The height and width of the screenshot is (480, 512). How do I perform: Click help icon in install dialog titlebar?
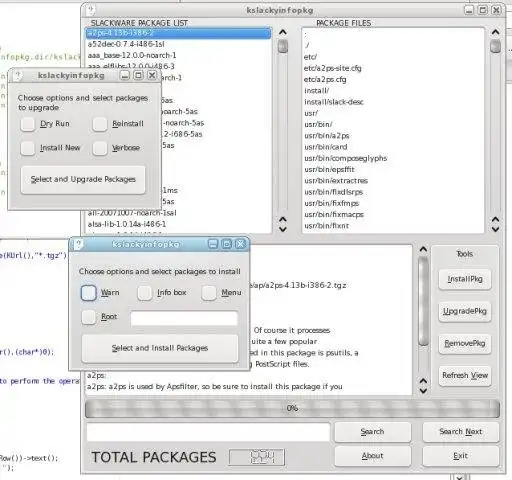click(x=78, y=245)
